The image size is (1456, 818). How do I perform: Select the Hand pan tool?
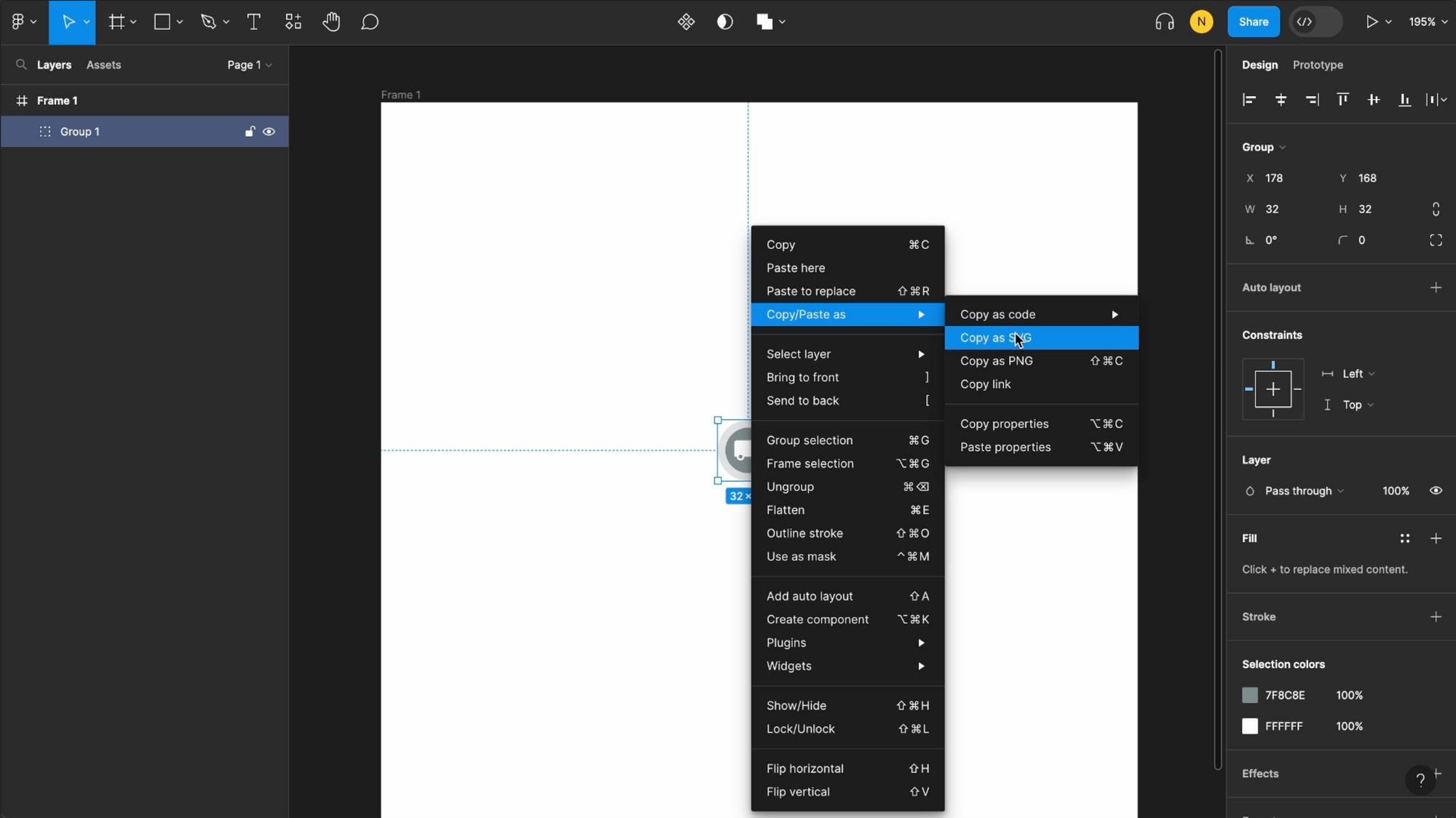(331, 22)
